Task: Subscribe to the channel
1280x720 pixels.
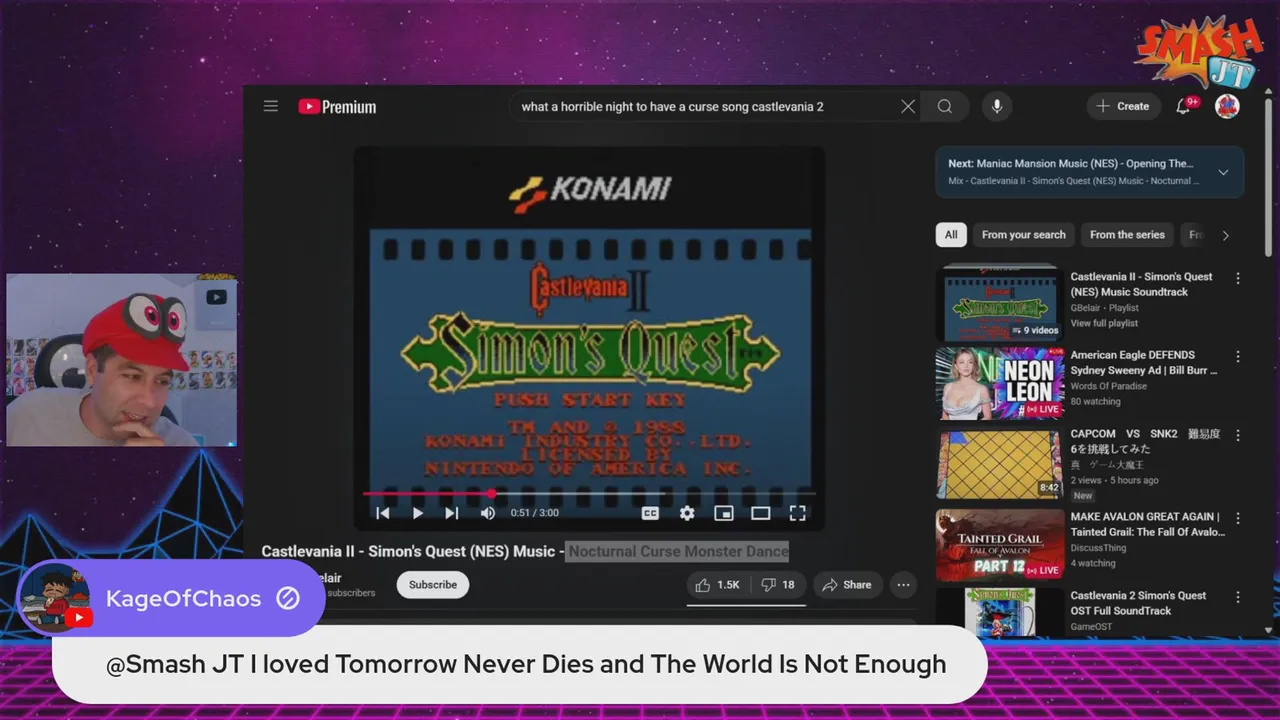Action: 433,585
